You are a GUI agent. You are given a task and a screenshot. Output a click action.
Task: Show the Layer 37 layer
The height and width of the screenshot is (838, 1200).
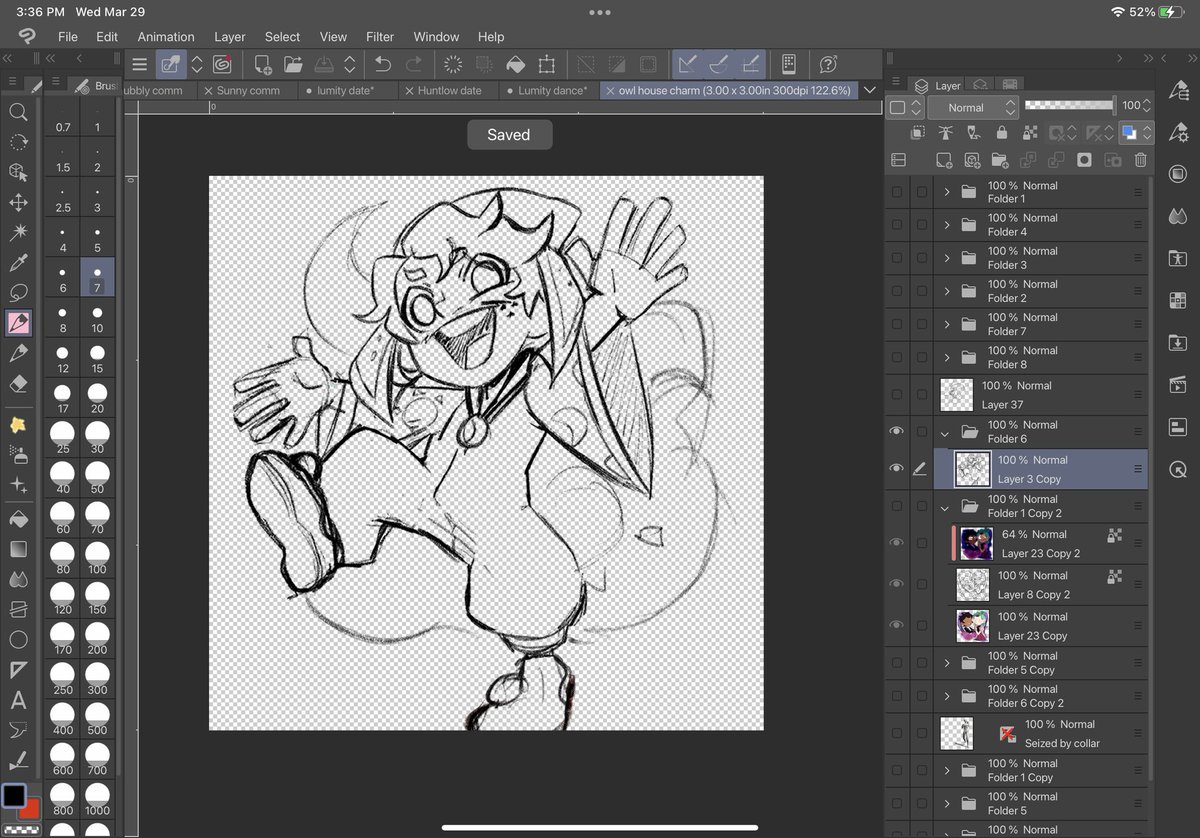point(896,394)
